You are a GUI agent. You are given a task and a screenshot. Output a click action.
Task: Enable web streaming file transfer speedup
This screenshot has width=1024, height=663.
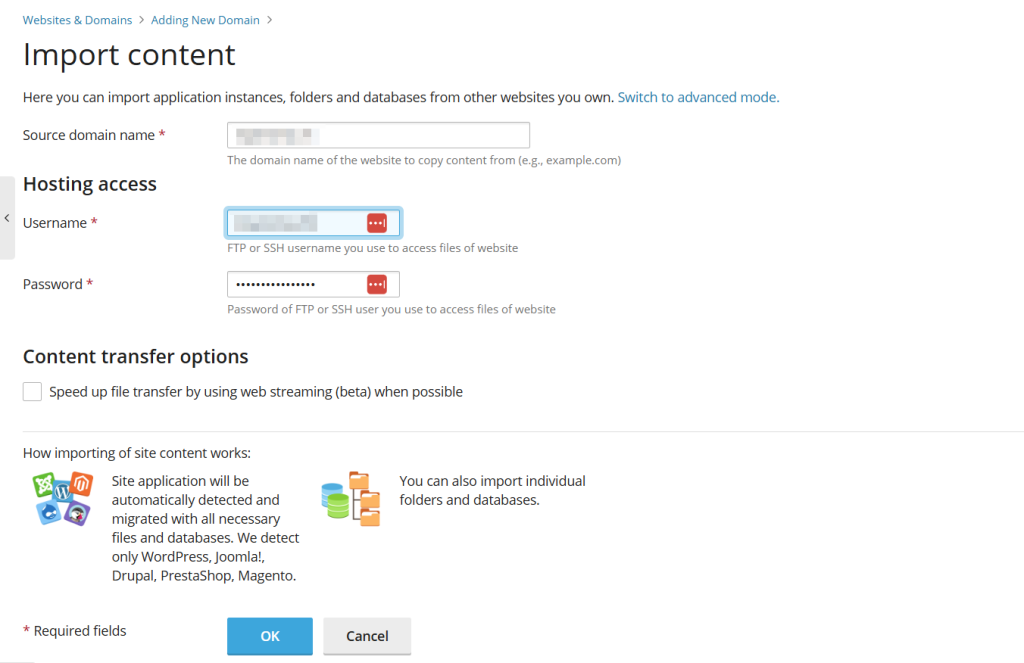pyautogui.click(x=31, y=391)
